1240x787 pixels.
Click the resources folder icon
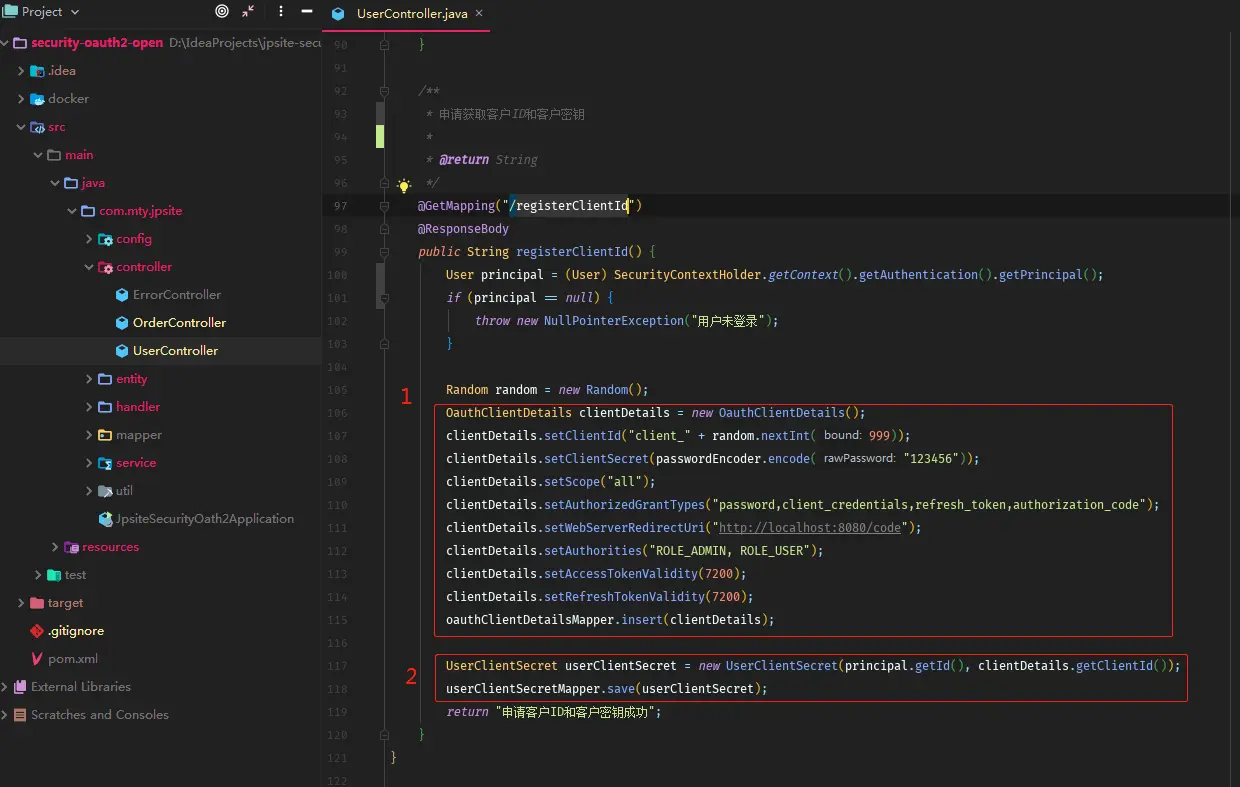pyautogui.click(x=72, y=547)
